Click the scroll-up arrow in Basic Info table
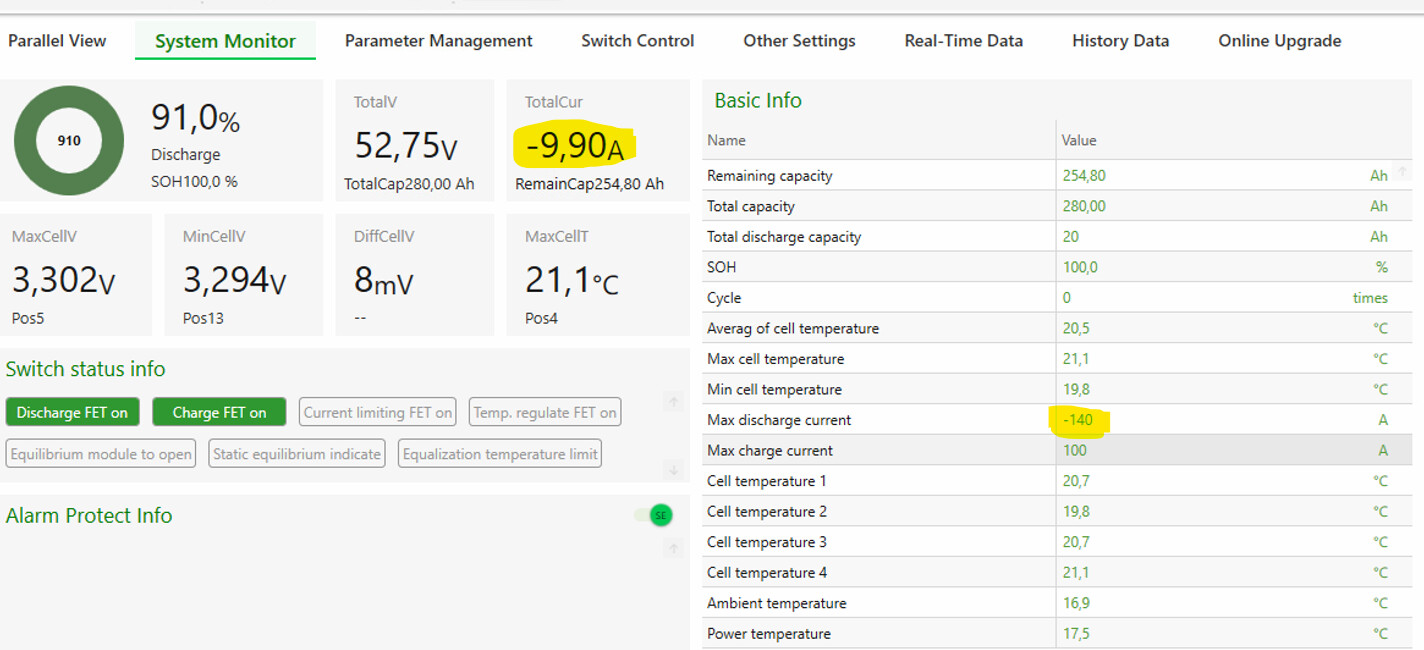Image resolution: width=1424 pixels, height=650 pixels. [1402, 173]
